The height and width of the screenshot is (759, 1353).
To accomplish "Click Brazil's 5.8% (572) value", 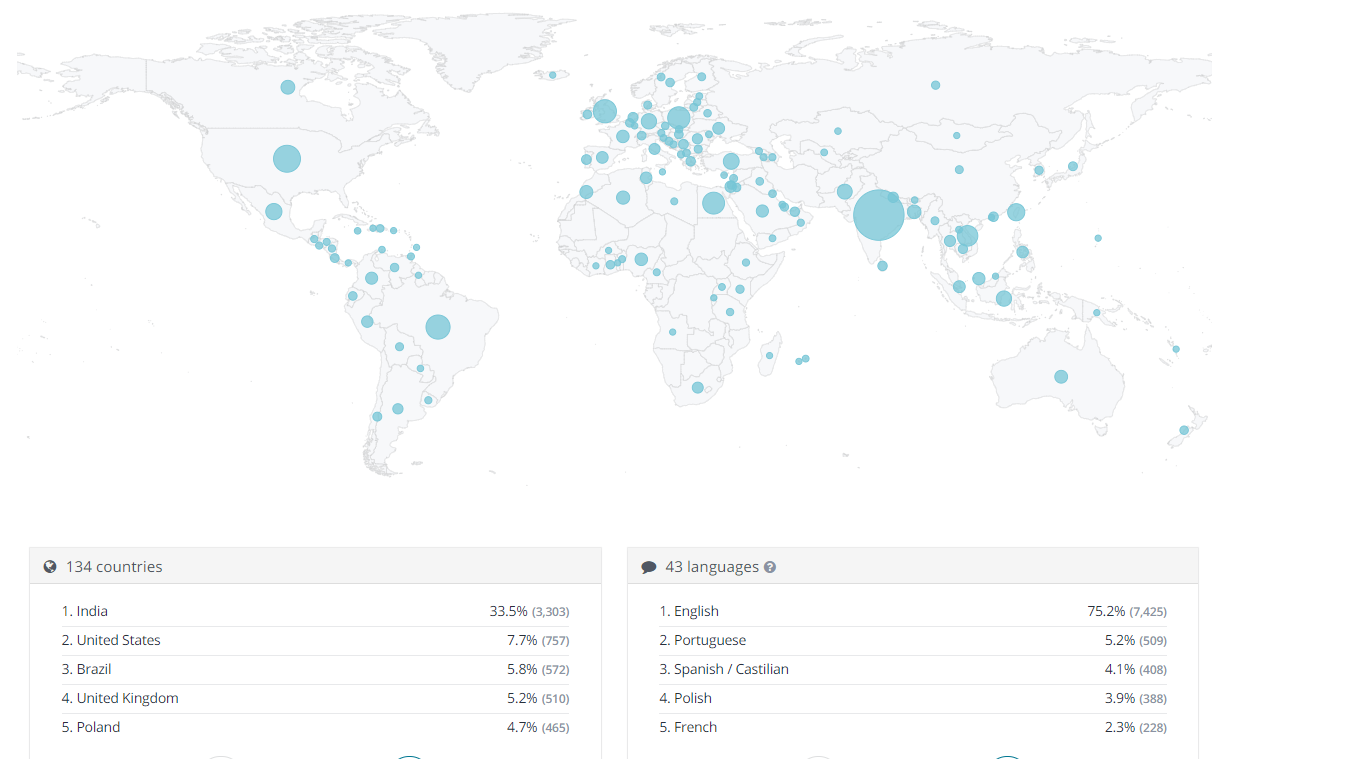I will click(538, 669).
